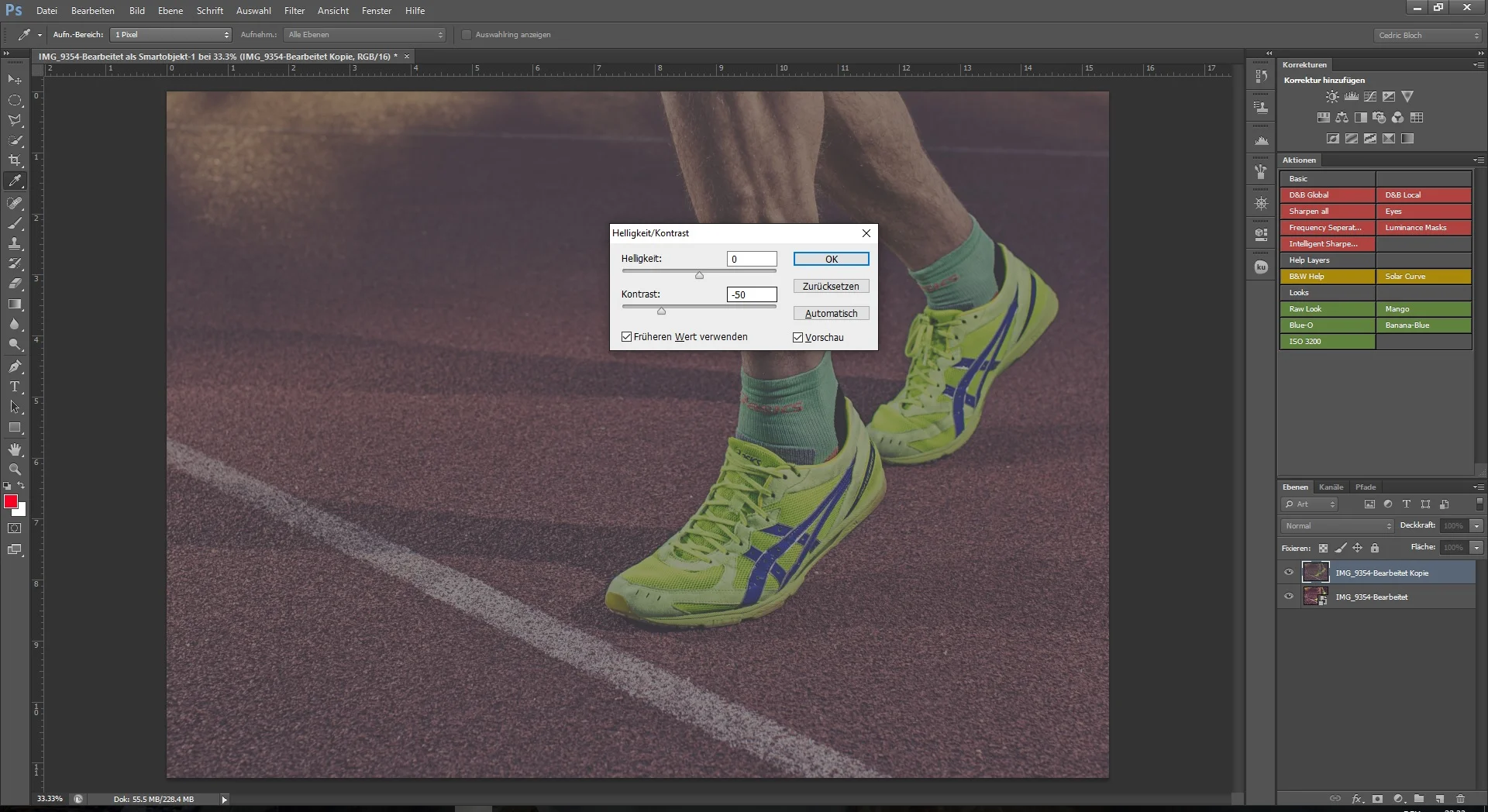
Task: Select the Dodge tool
Action: [15, 344]
